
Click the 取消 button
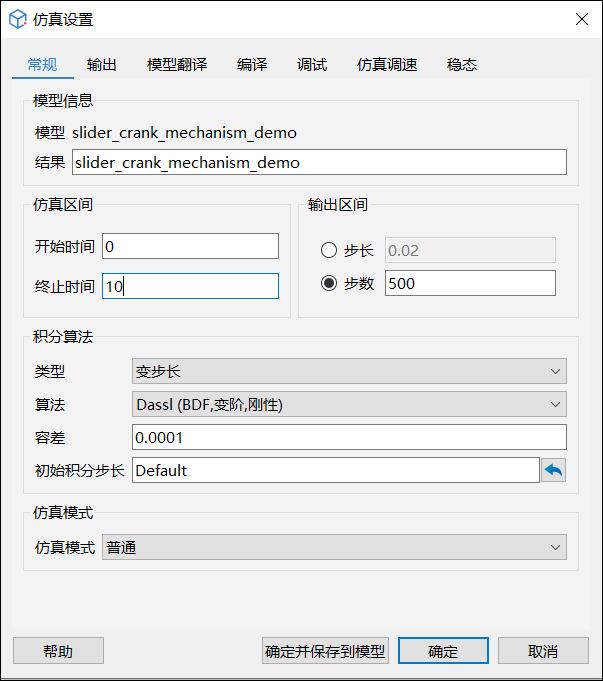543,651
